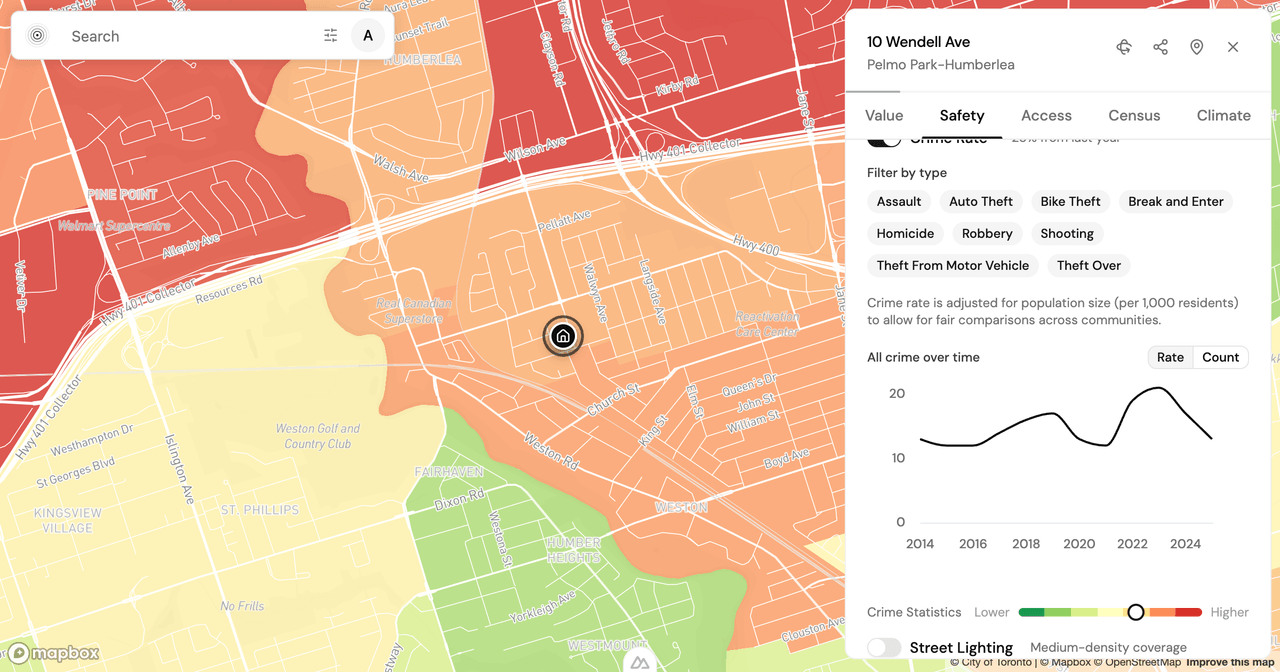Click the location pin icon in panel header
The width and height of the screenshot is (1280, 672).
[x=1196, y=47]
